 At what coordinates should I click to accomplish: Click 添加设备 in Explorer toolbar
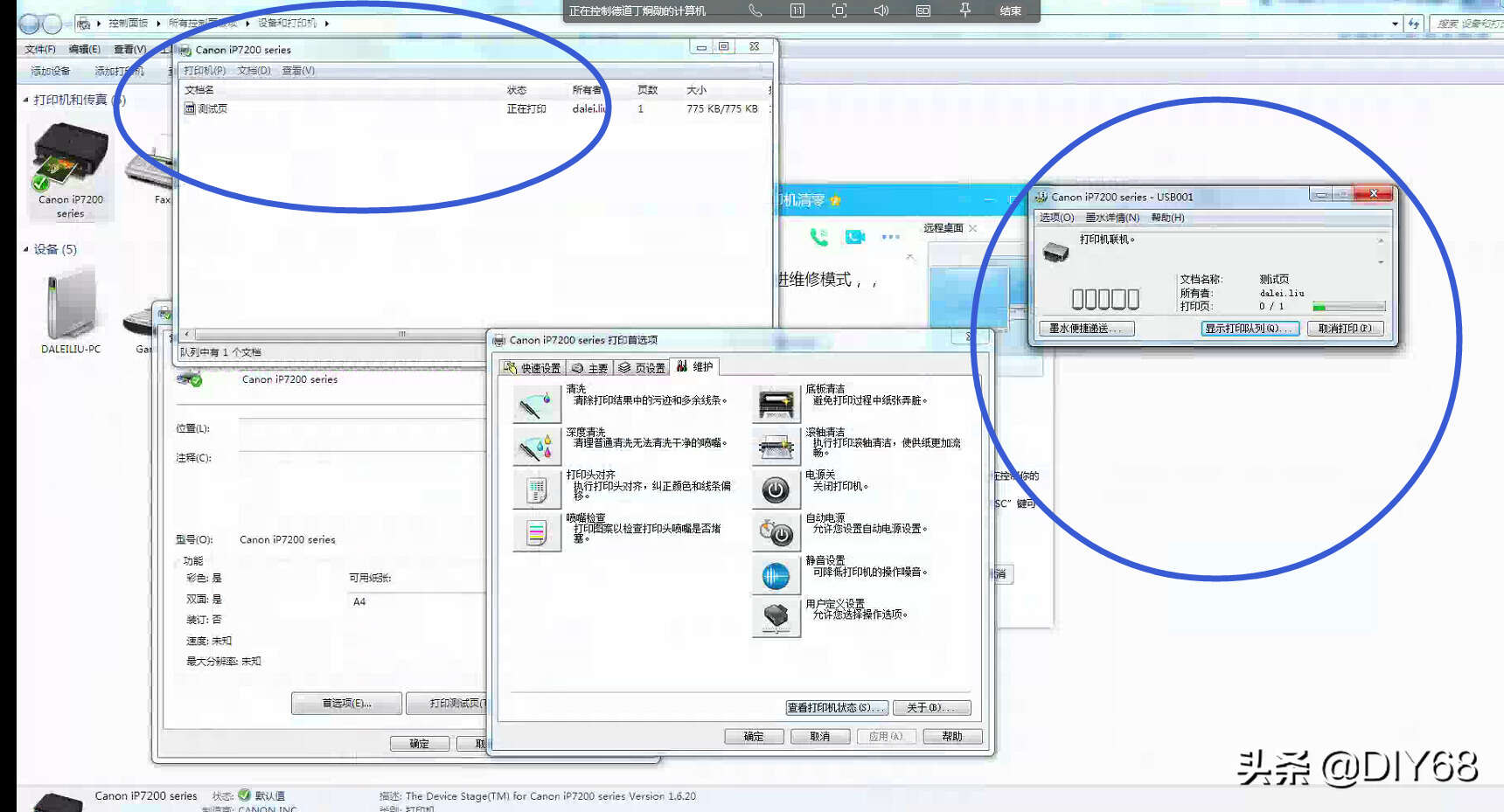pos(50,71)
